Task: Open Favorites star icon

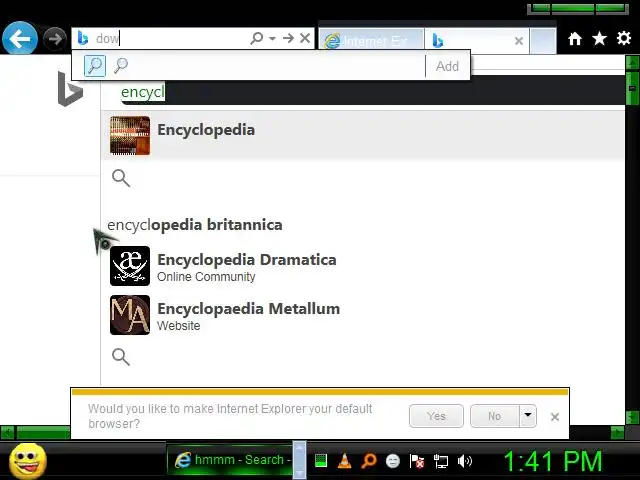Action: pyautogui.click(x=599, y=39)
